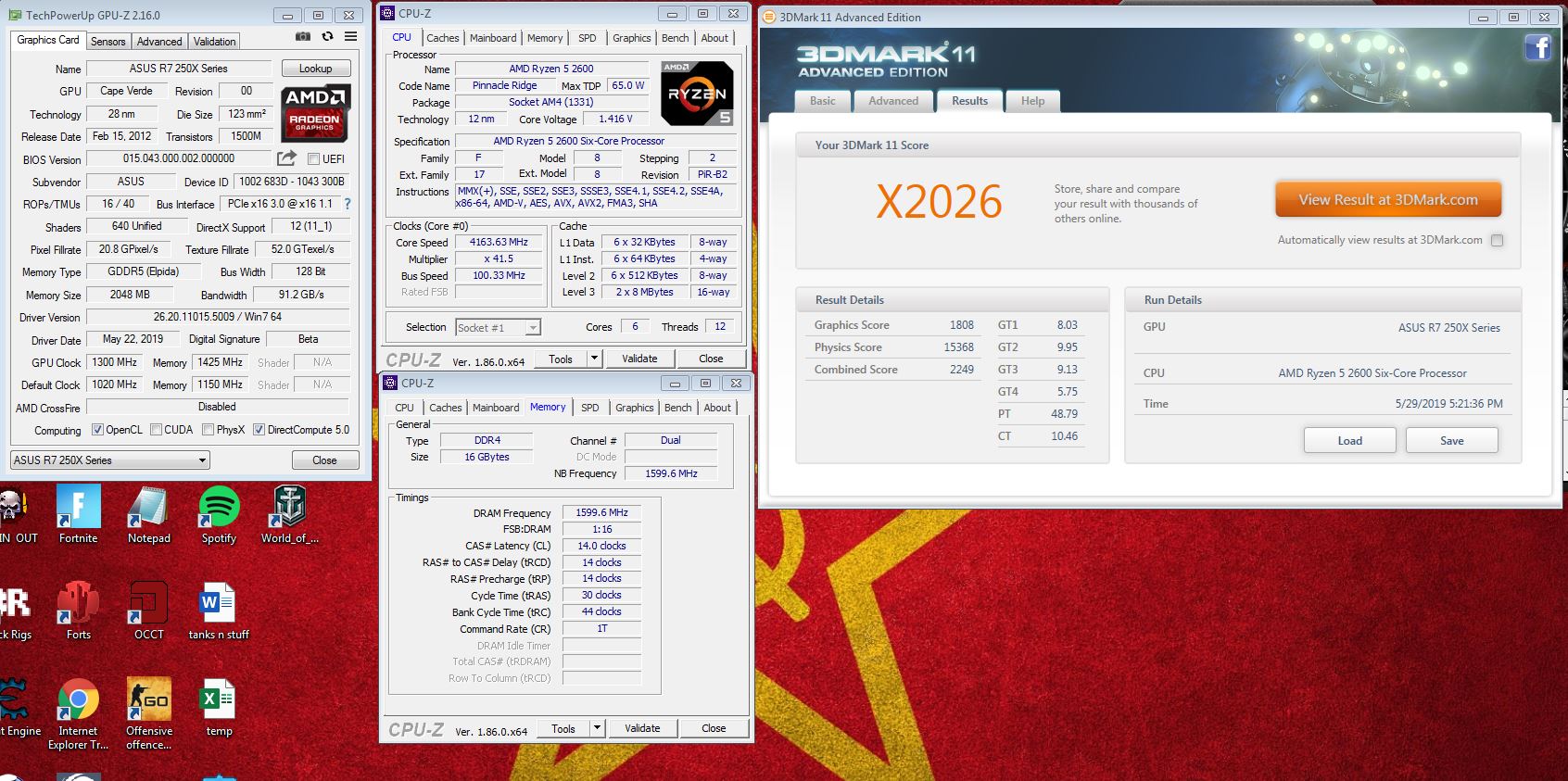Open the Caches tab in upper CPU-Z
Viewport: 1568px width, 781px height.
(442, 38)
